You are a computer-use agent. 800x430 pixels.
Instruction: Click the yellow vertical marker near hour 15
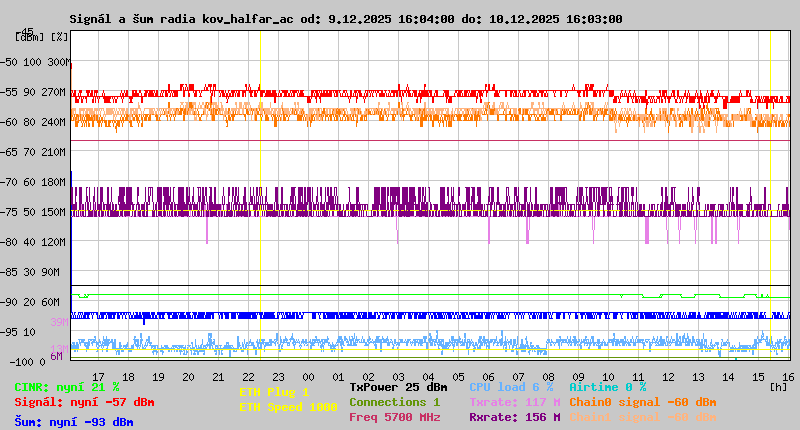pos(770,200)
